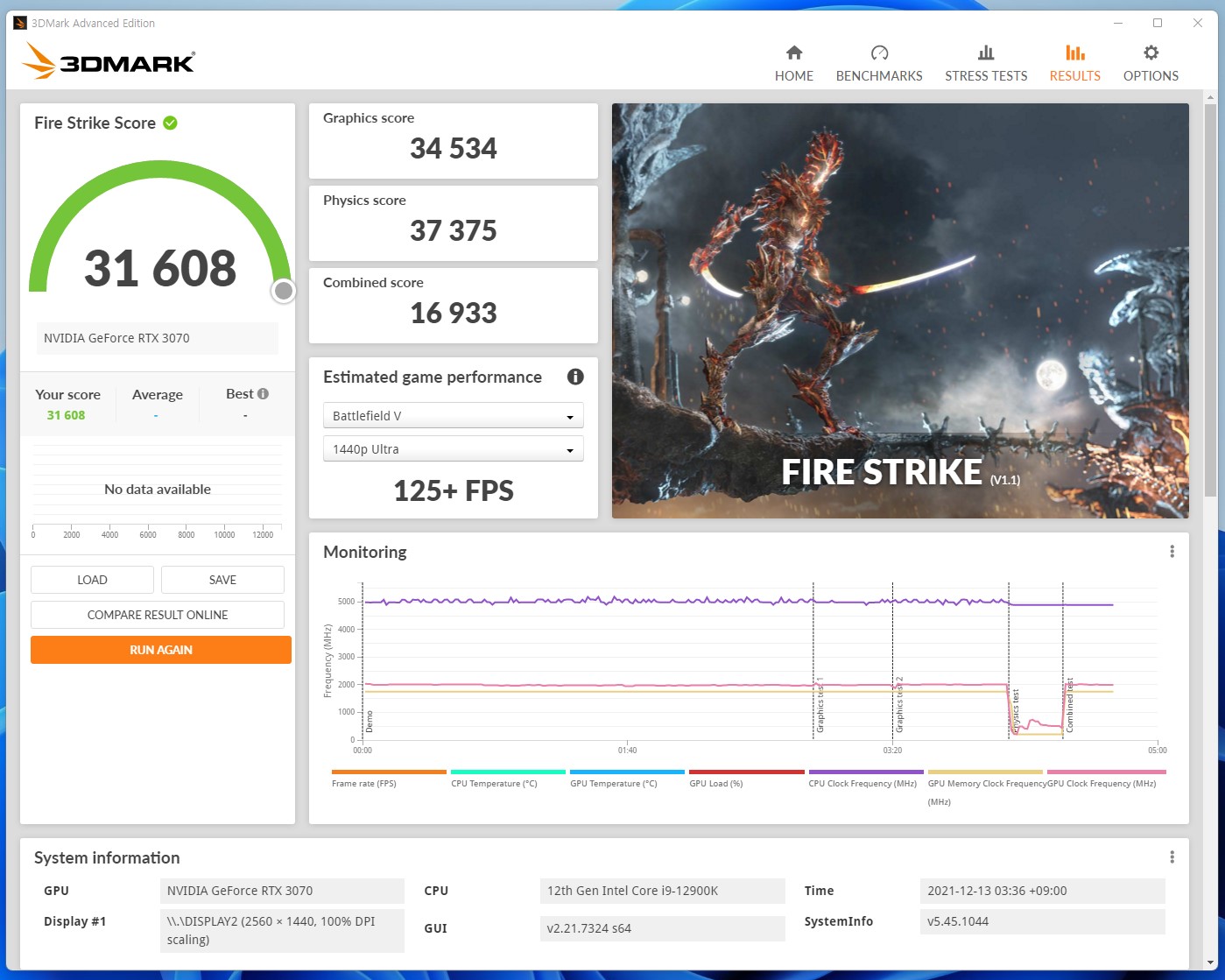This screenshot has height=980, width=1225.
Task: Click the Combined test chart marker
Action: 1069,706
